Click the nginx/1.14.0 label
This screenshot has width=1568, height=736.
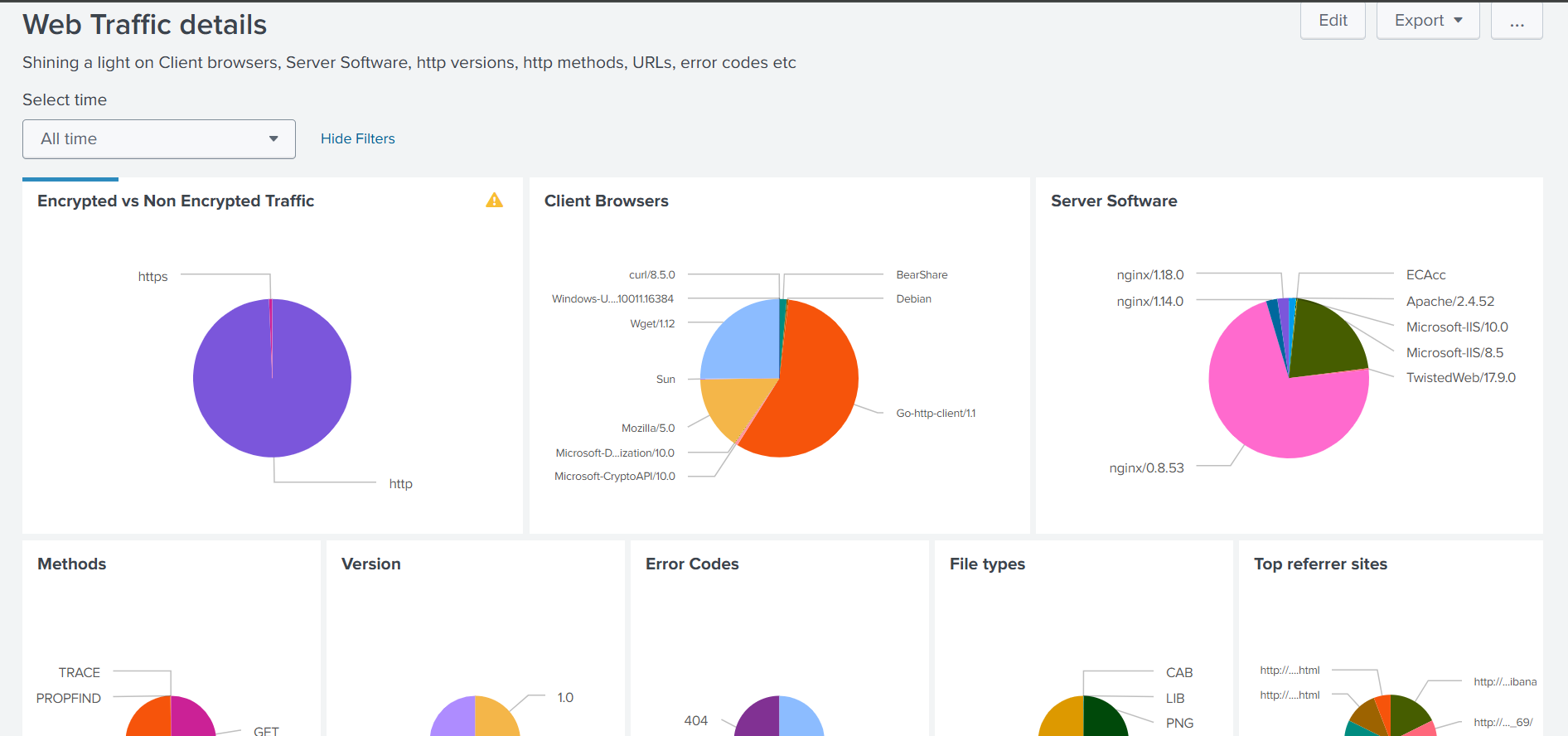coord(1150,302)
